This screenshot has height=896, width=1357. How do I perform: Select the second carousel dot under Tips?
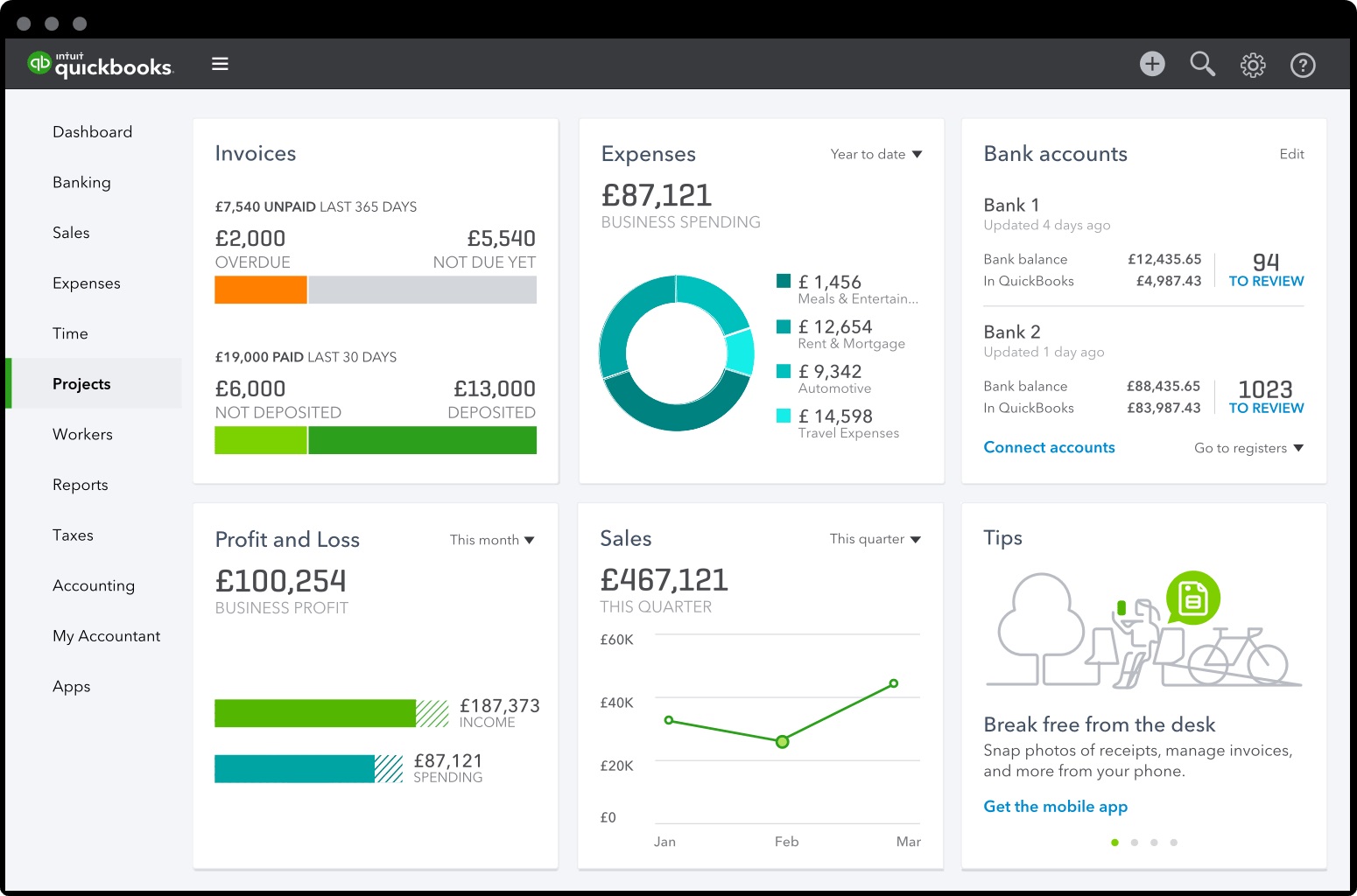pos(1135,842)
